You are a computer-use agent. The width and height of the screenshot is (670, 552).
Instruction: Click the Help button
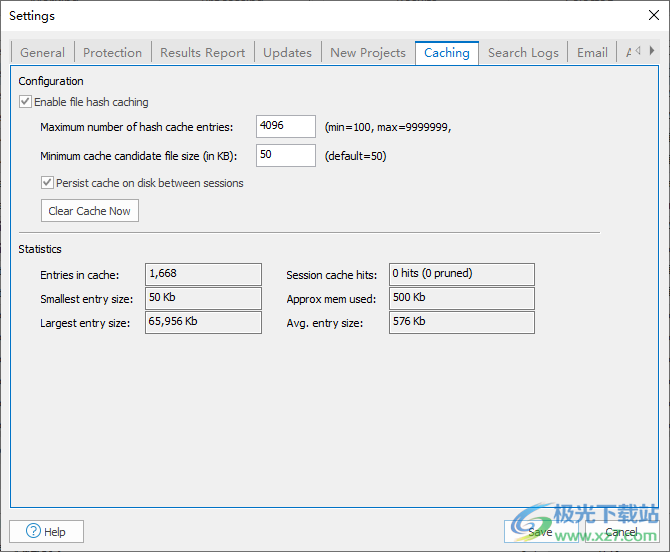tap(47, 531)
